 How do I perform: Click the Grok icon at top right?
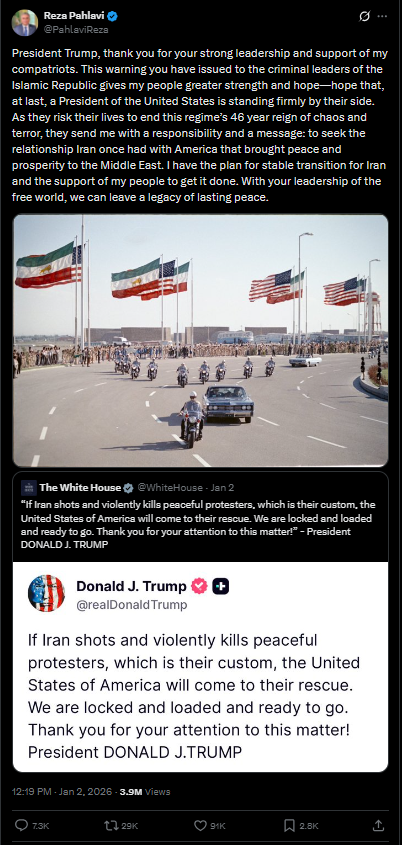coord(364,17)
